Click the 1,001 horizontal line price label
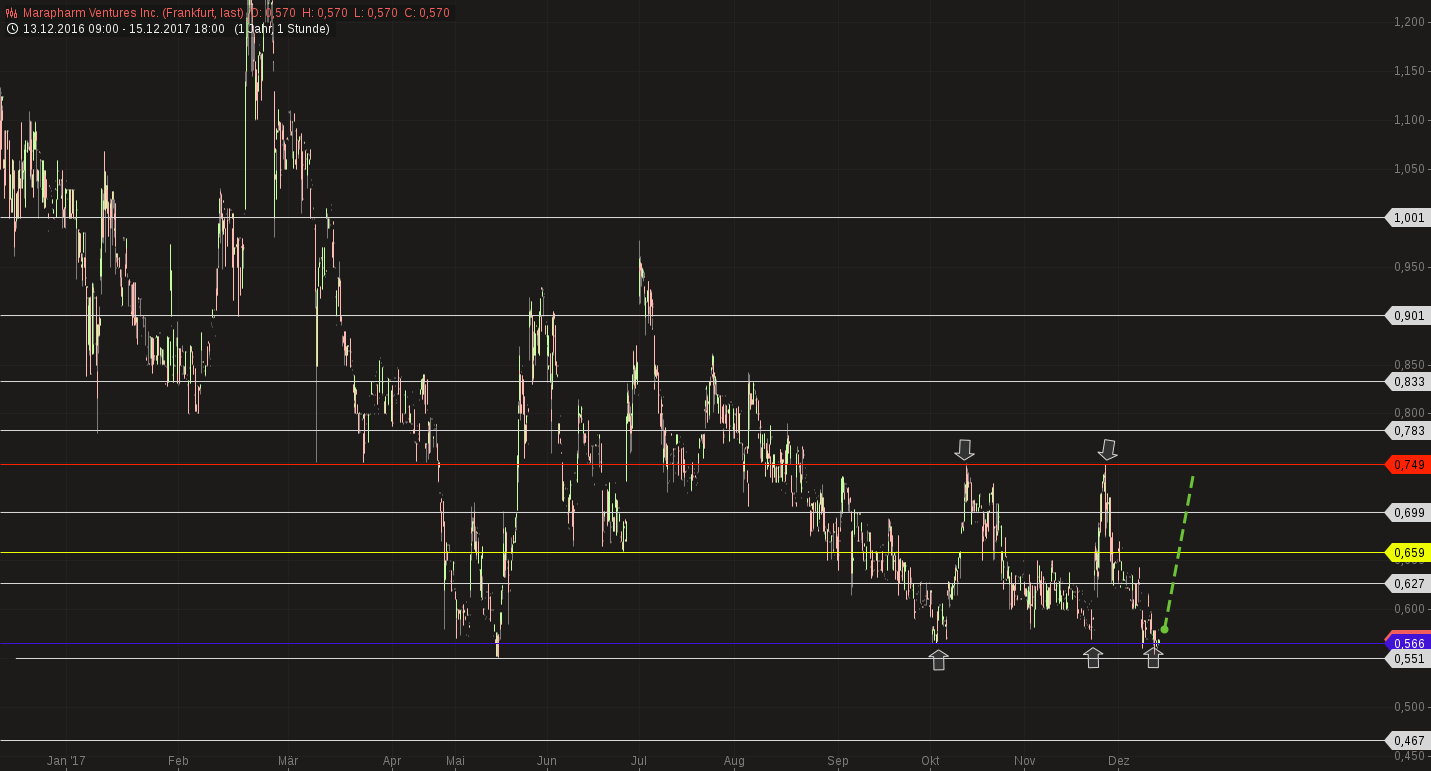Screen dimensions: 1431x771 (x=1408, y=217)
